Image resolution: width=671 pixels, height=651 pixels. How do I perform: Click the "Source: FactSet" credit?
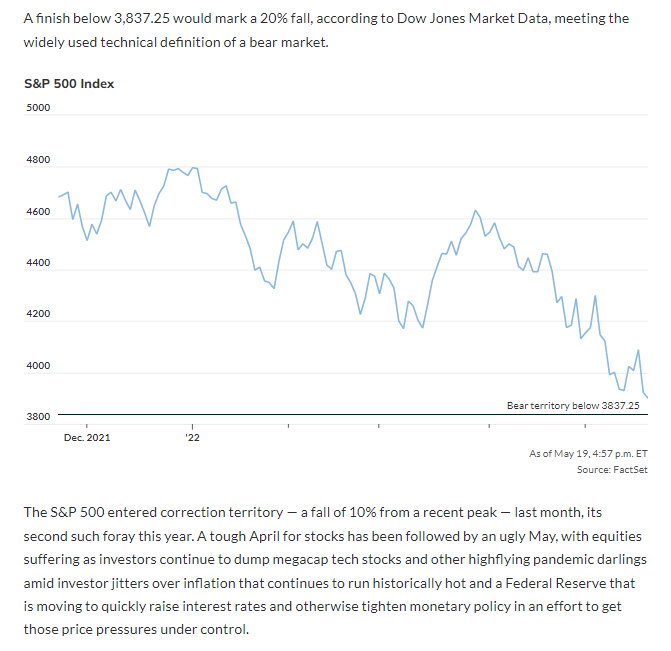[612, 470]
